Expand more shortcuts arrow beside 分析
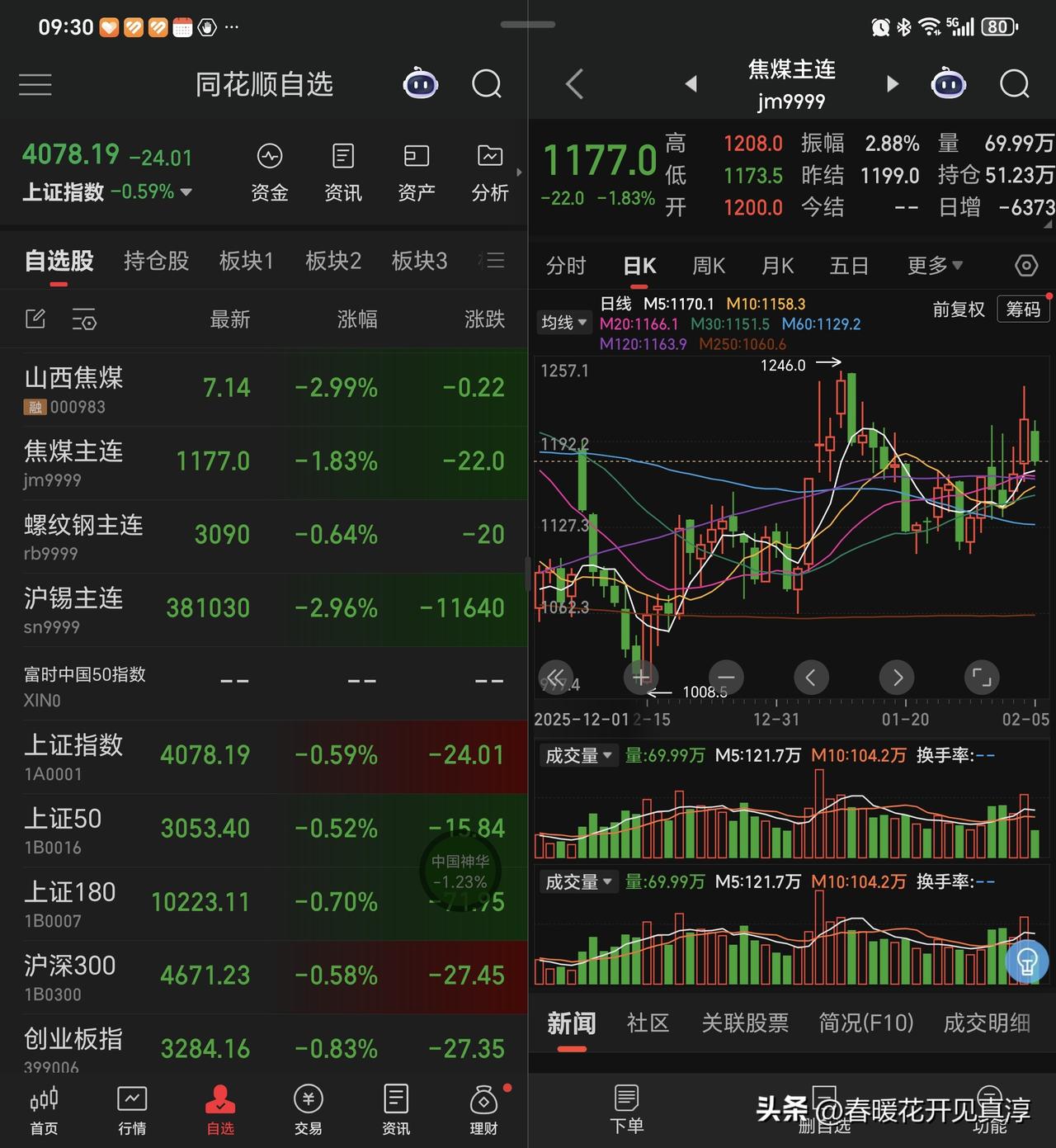This screenshot has width=1056, height=1148. pyautogui.click(x=519, y=172)
